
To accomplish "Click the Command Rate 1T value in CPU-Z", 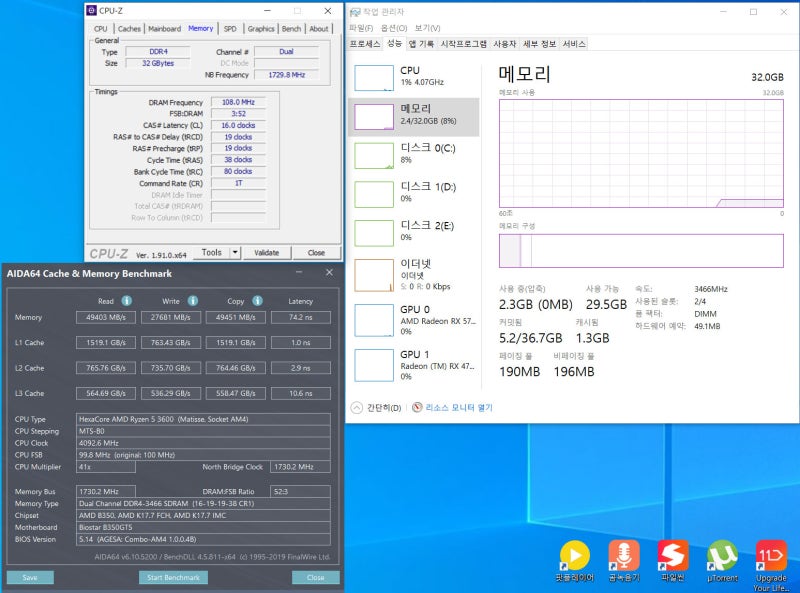I will click(238, 183).
